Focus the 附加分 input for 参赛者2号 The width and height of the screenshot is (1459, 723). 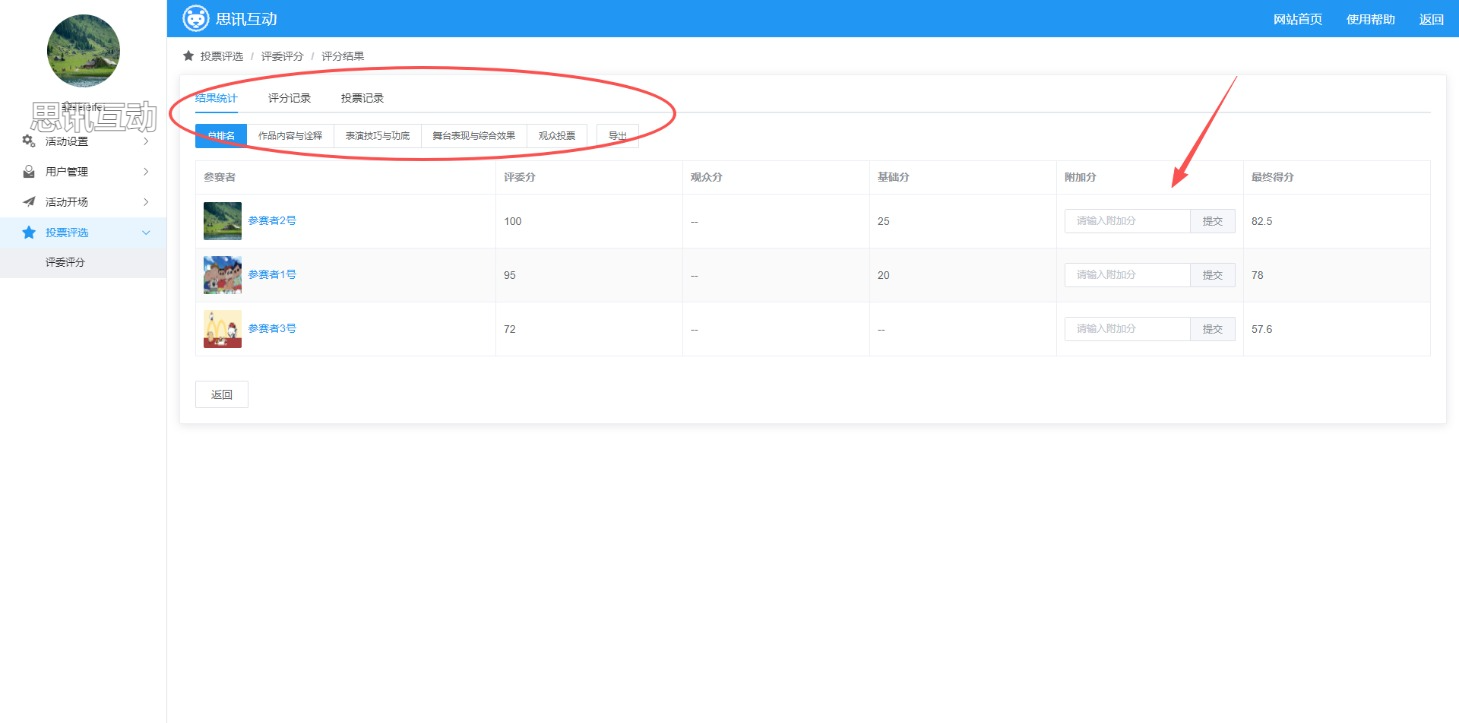tap(1127, 221)
